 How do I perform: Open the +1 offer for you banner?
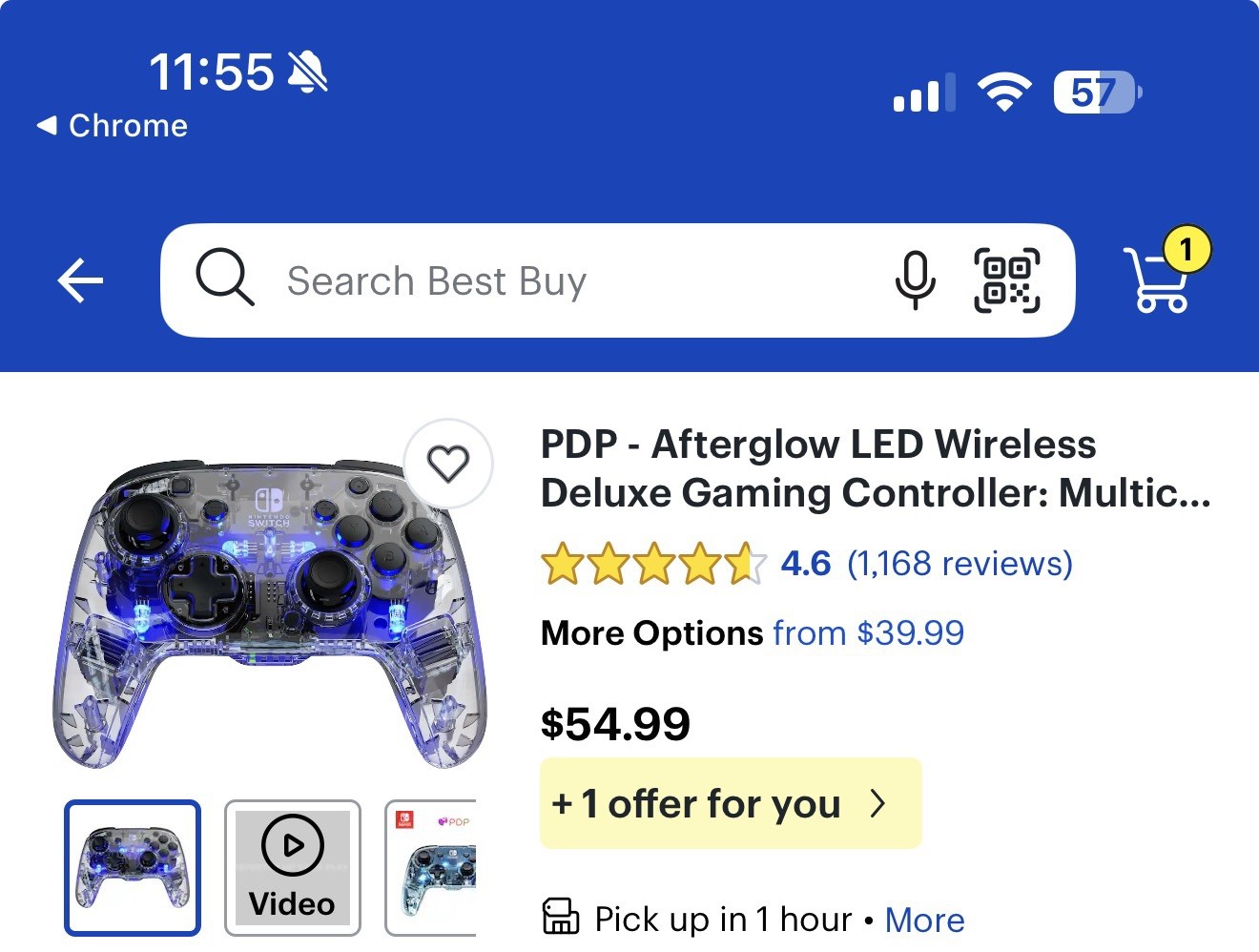pos(731,803)
